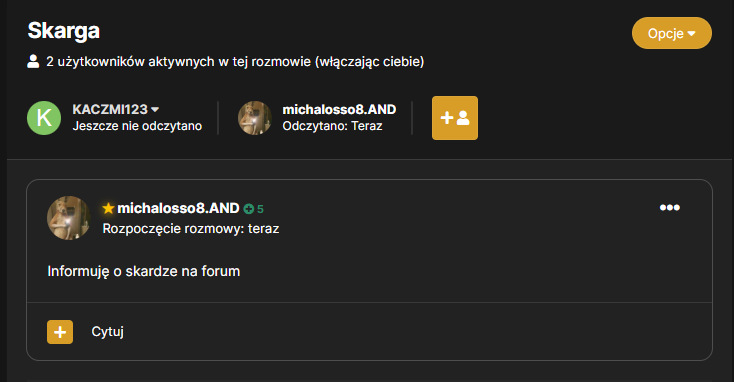Viewport: 734px width, 382px height.
Task: Click michalosso8.AND author name in post
Action: [178, 208]
